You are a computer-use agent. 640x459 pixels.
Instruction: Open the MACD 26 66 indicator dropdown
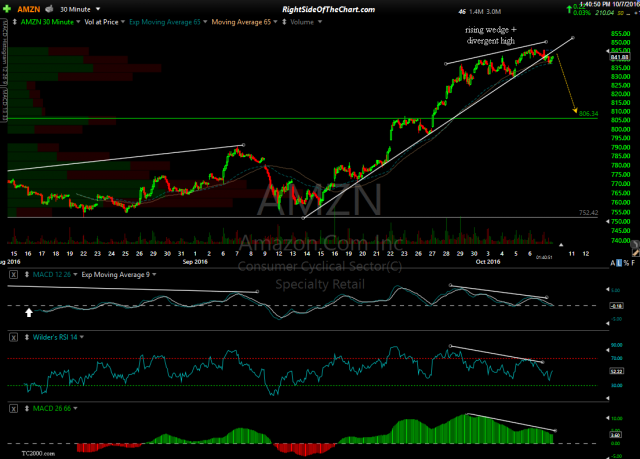point(76,408)
